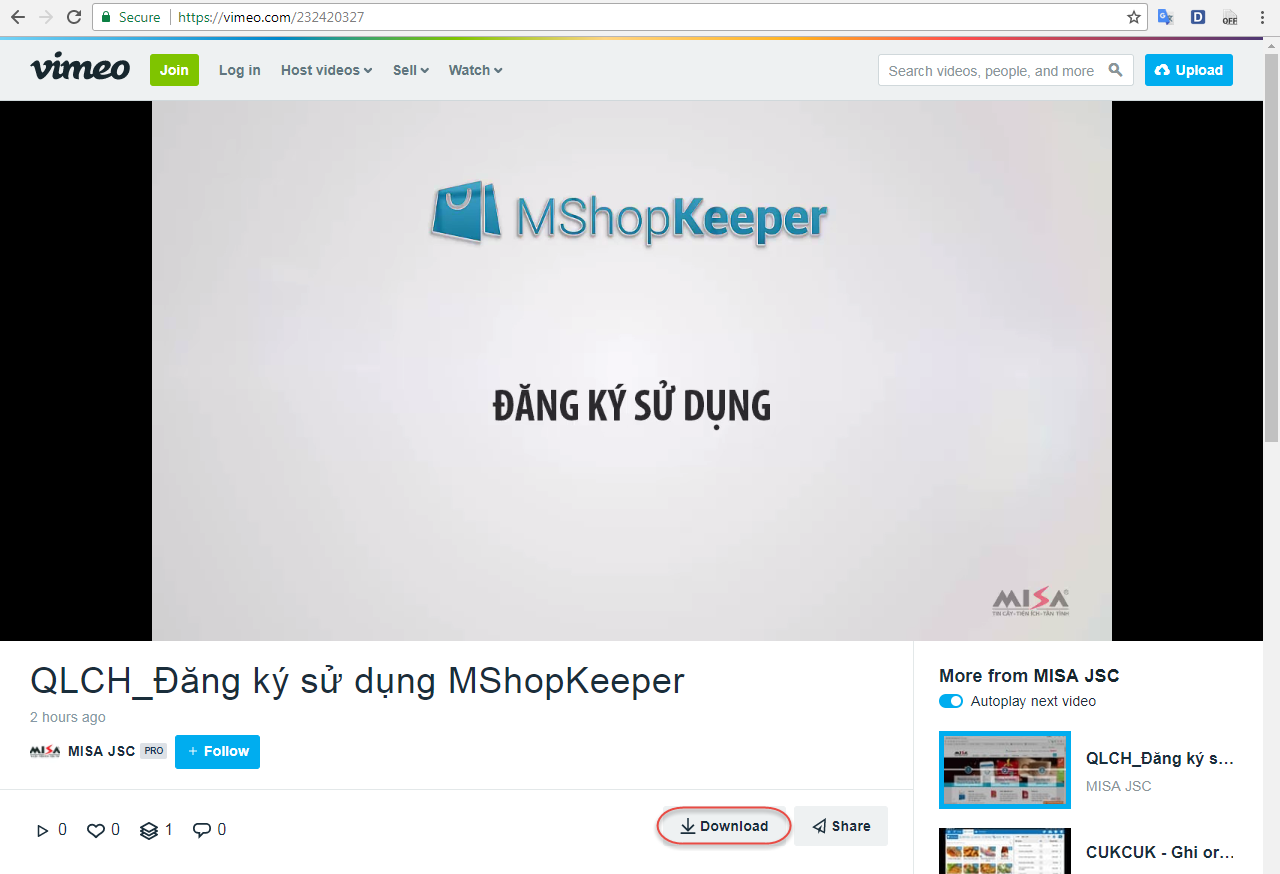Click the green Join button
Screen dimensions: 1280x874
click(x=174, y=70)
